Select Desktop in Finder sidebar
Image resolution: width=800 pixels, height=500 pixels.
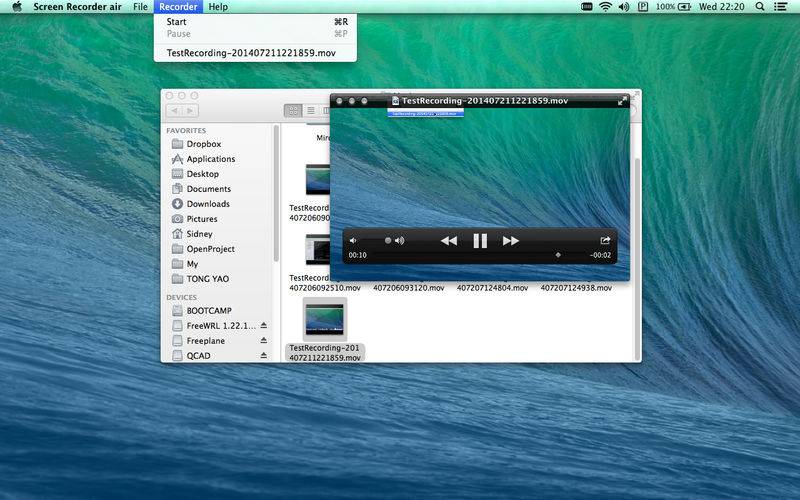[202, 174]
